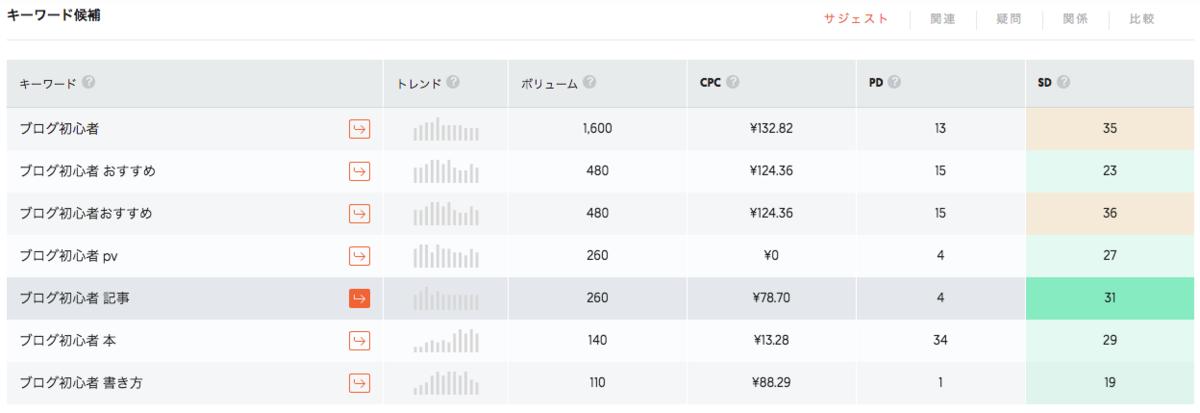Viewport: 1200px width, 413px height.
Task: Click SD value 23 cell
Action: (x=1110, y=171)
